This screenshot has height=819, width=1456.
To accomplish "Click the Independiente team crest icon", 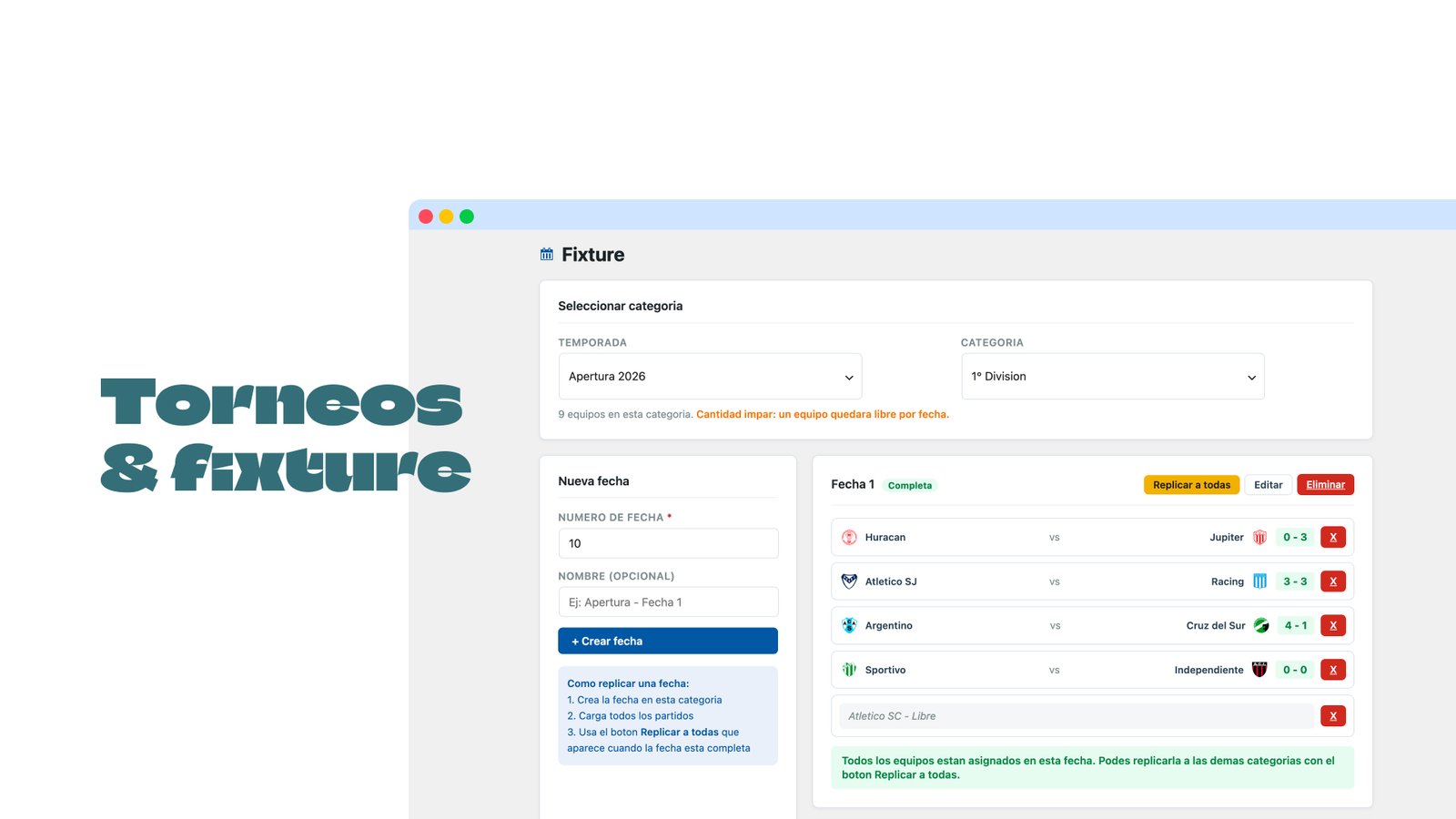I will coord(1259,670).
